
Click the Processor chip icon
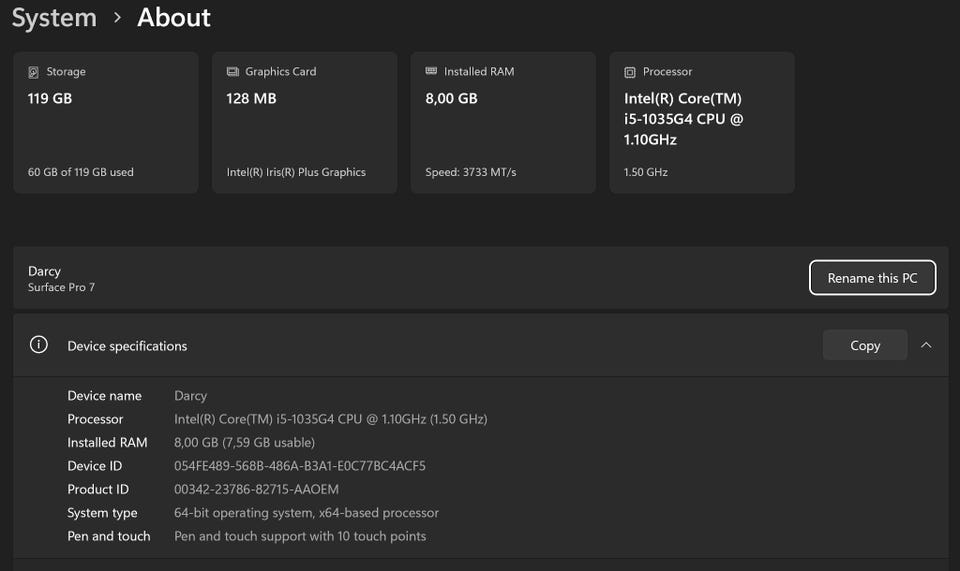[630, 72]
